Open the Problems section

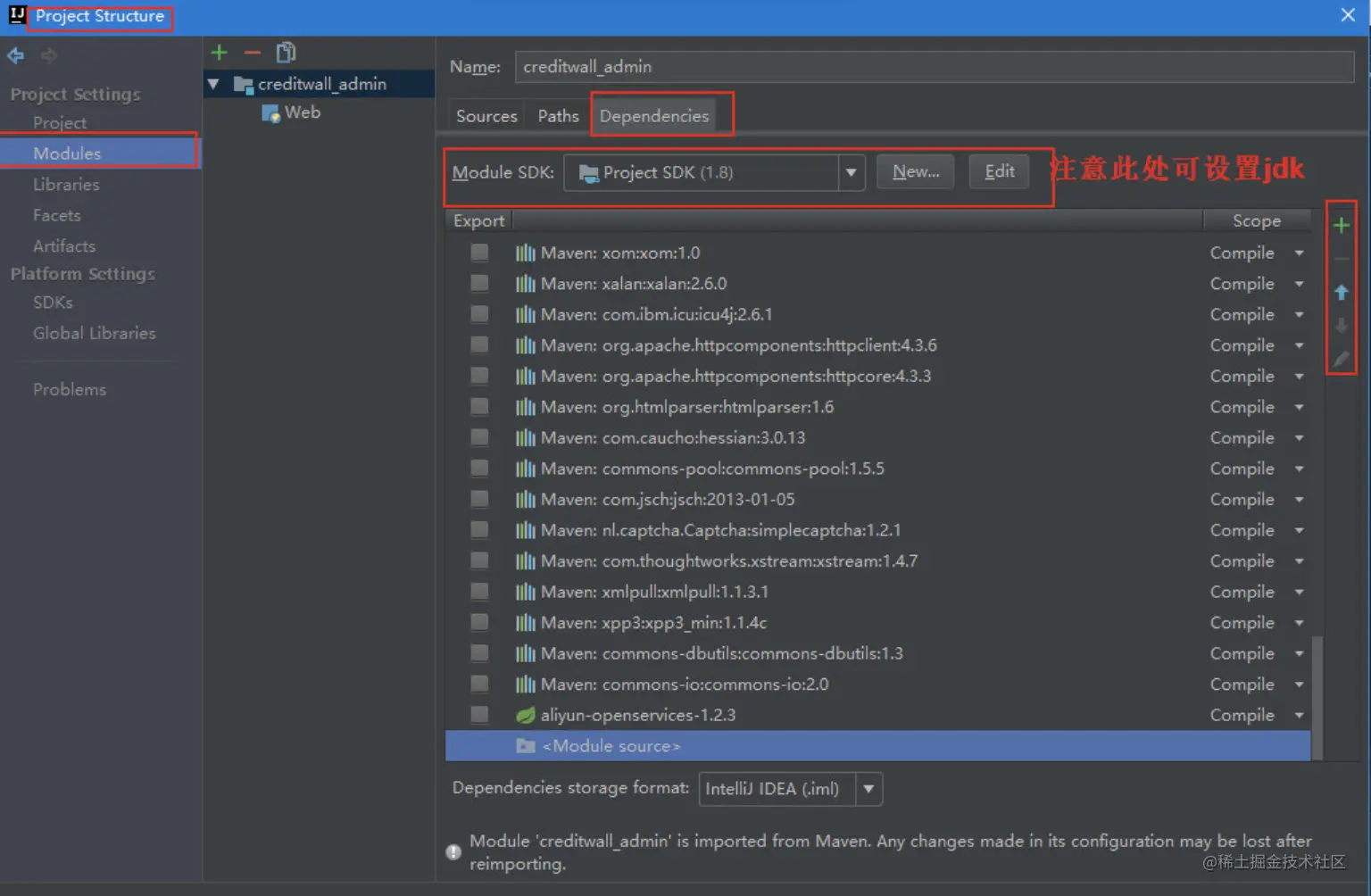pyautogui.click(x=70, y=389)
